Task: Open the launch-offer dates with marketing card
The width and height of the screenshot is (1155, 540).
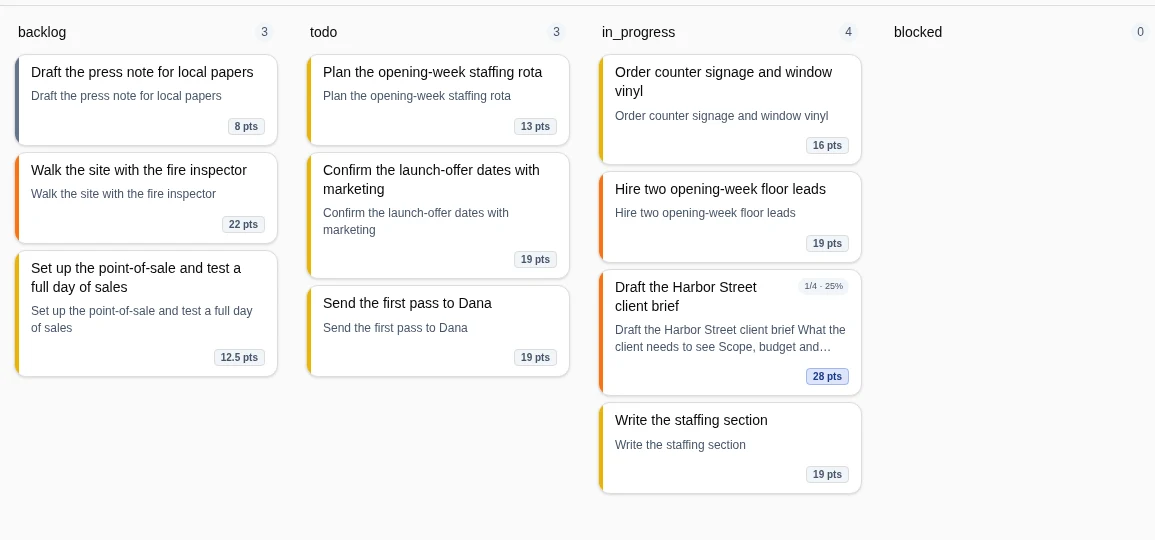Action: tap(438, 216)
